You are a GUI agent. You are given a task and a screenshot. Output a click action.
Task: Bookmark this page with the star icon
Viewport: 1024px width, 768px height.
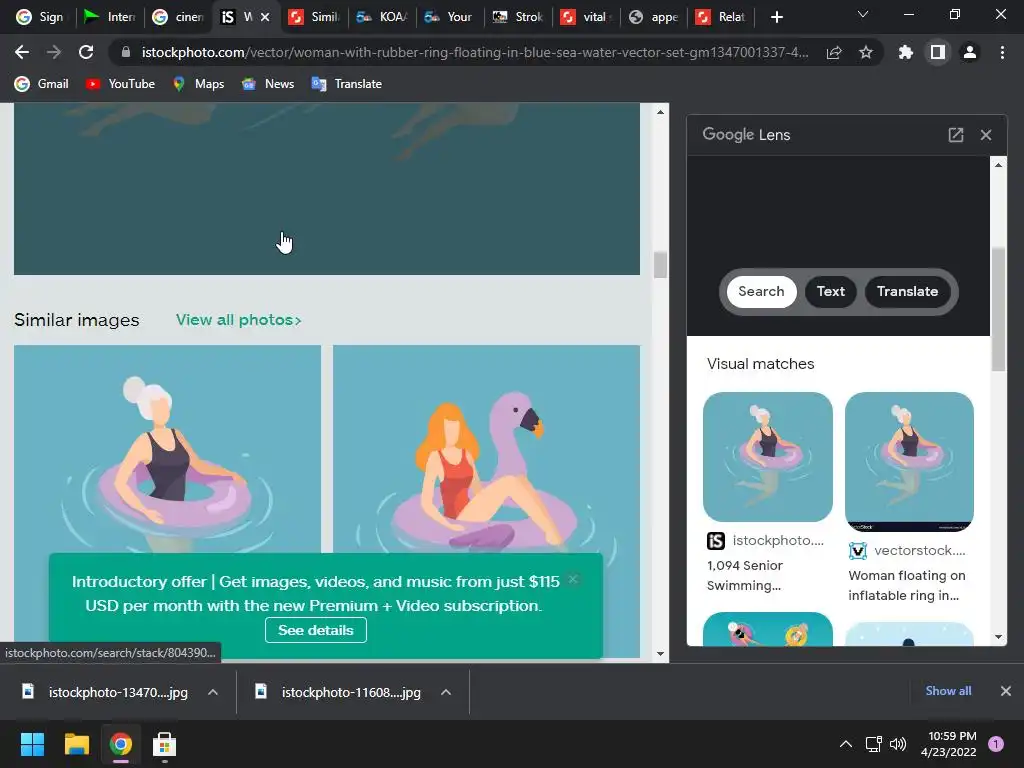click(865, 52)
